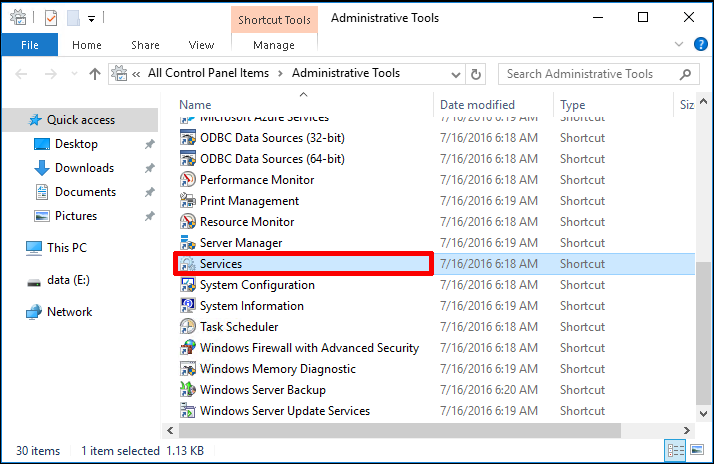Image resolution: width=714 pixels, height=464 pixels.
Task: Open Downloads in navigation pane
Action: point(84,168)
